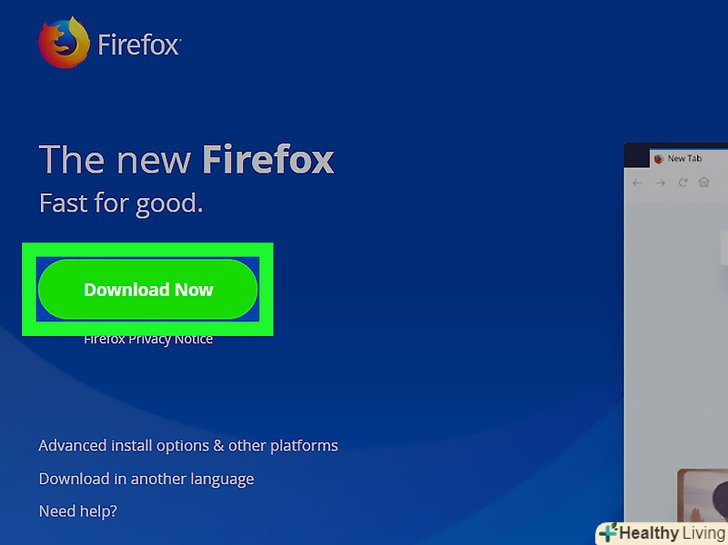728x545 pixels.
Task: Select Download in another language
Action: [x=146, y=479]
